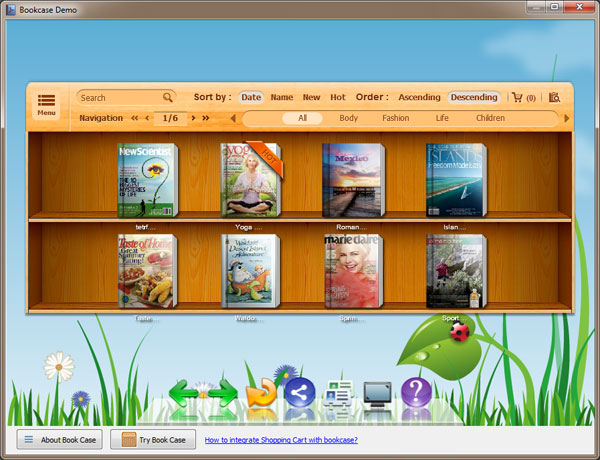This screenshot has width=600, height=460.
Task: Click into the Search field
Action: pyautogui.click(x=126, y=98)
